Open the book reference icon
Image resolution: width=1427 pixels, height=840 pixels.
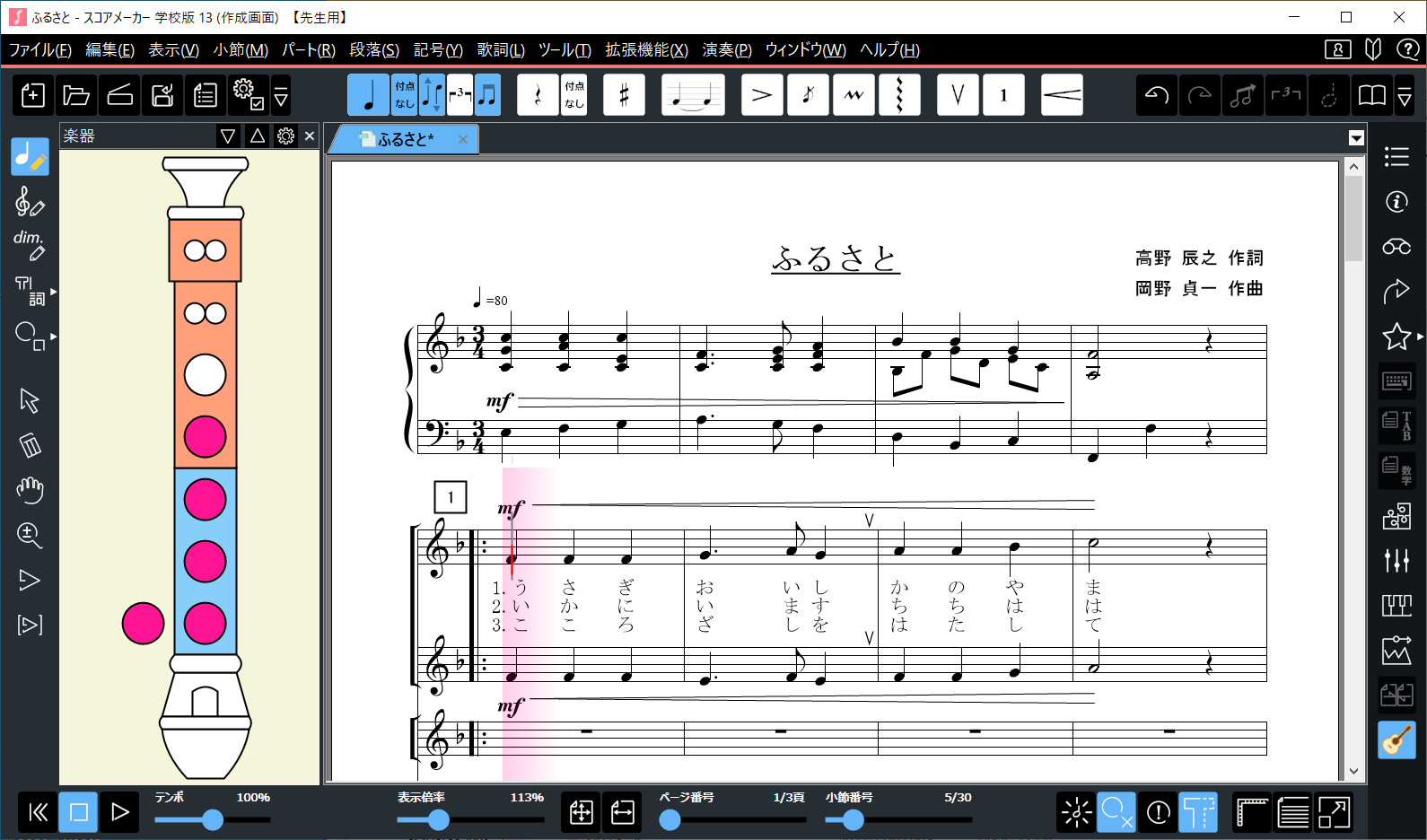1372,95
